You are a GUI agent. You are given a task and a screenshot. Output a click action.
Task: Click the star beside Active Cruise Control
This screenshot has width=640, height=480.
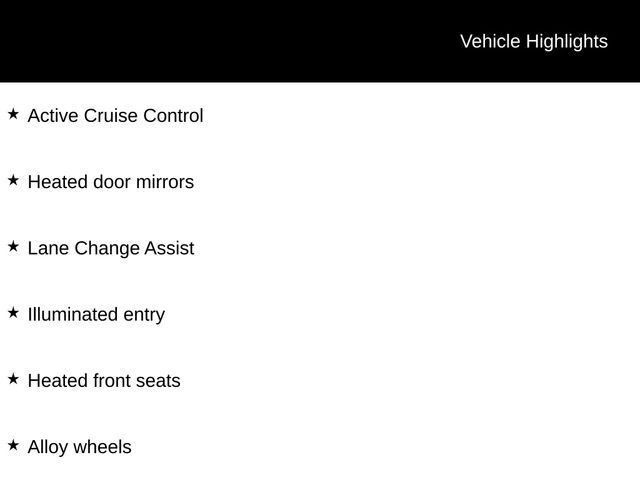point(13,114)
